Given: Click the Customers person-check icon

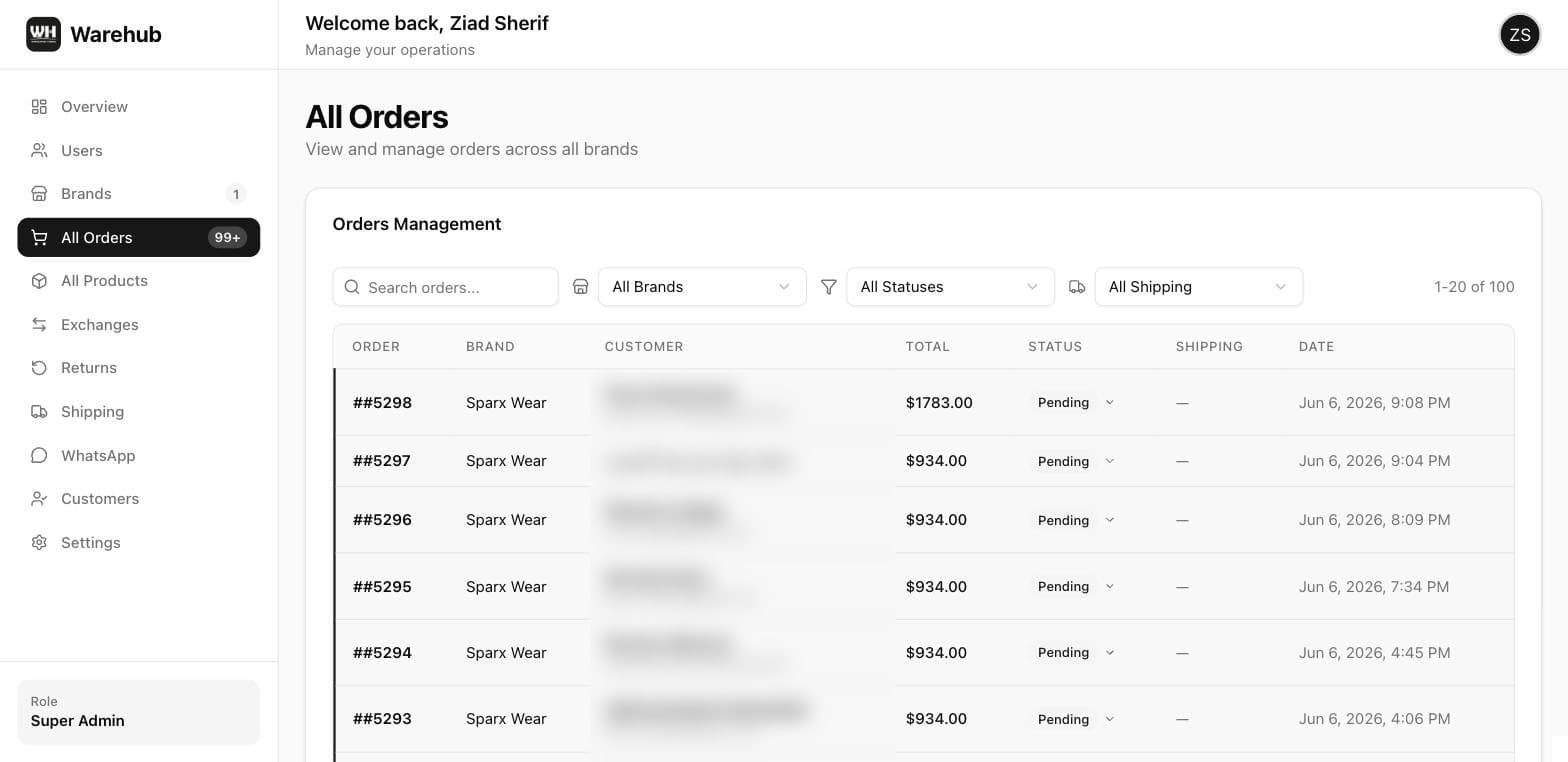Looking at the screenshot, I should [39, 498].
